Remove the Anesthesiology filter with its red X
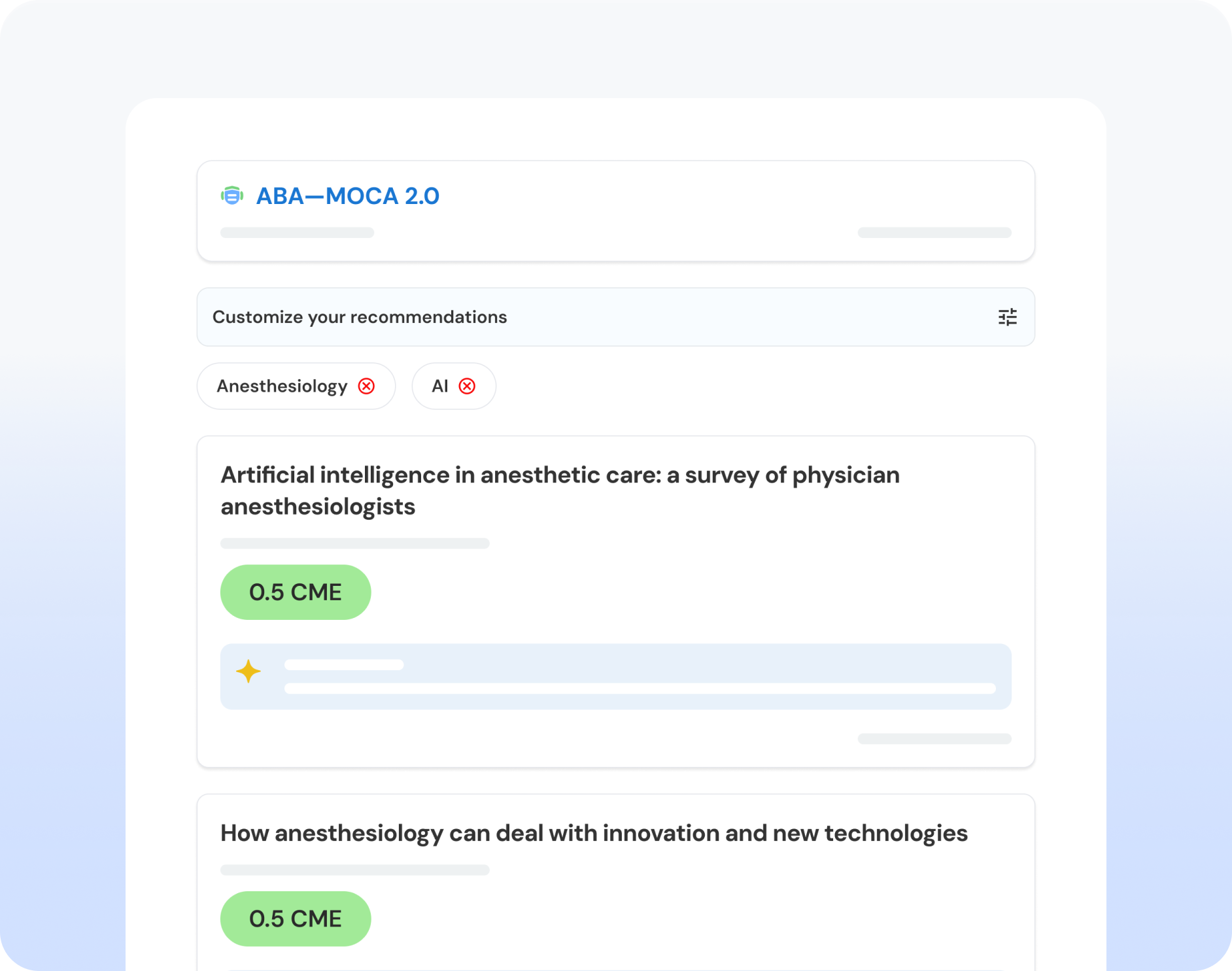The image size is (1232, 971). (367, 386)
